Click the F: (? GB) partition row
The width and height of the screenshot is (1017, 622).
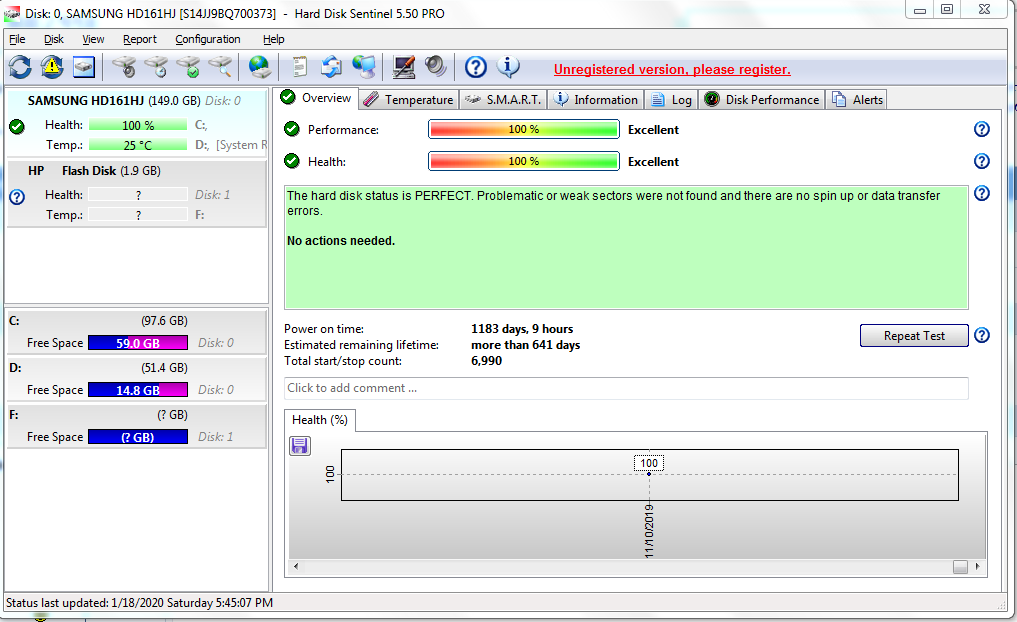coord(136,425)
